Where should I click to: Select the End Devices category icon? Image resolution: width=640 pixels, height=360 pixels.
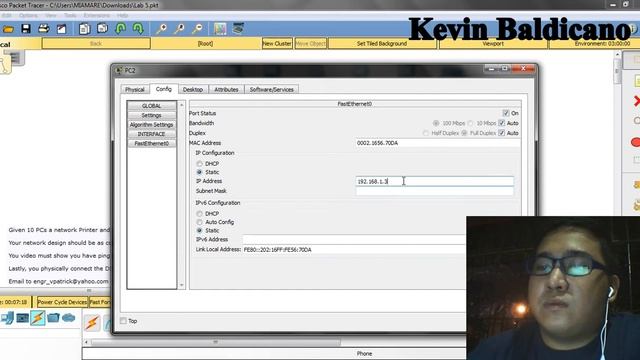point(7,318)
